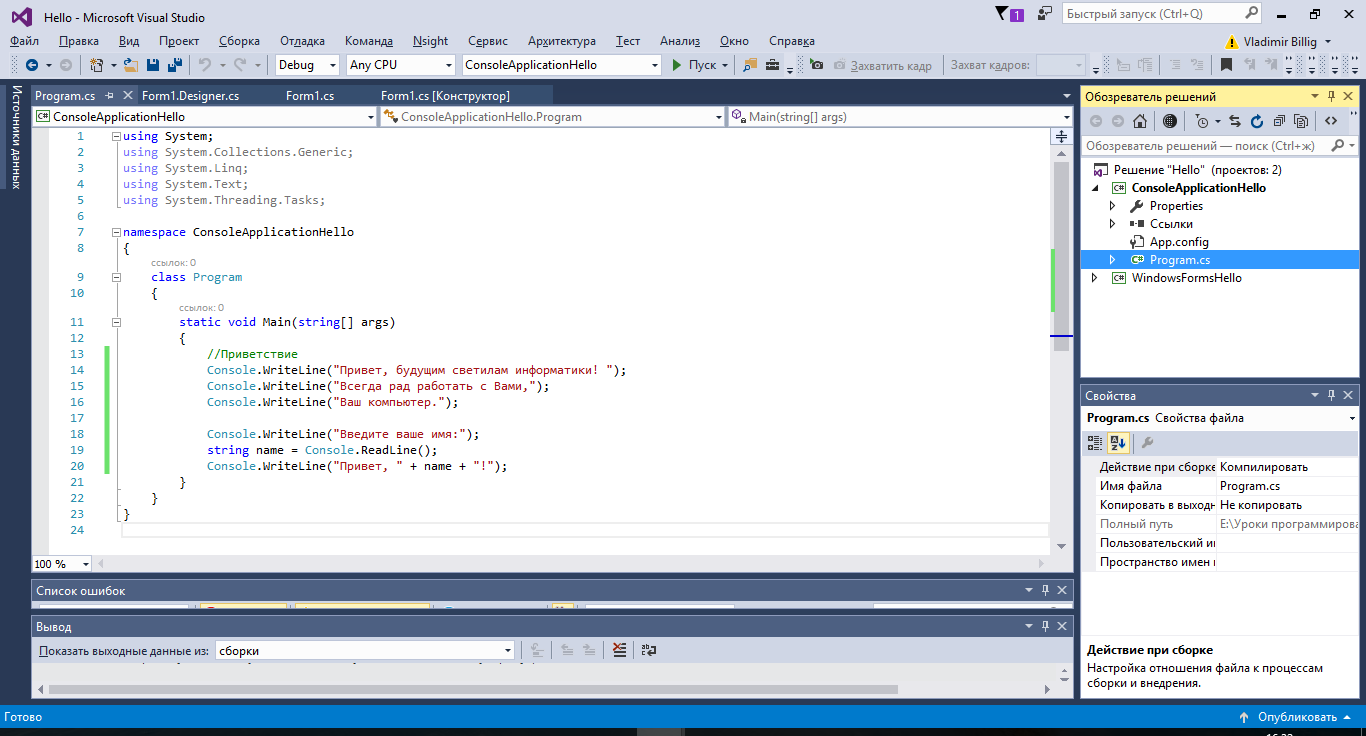Image resolution: width=1366 pixels, height=736 pixels.
Task: Refresh the Solution Explorer tree
Action: coord(1255,121)
